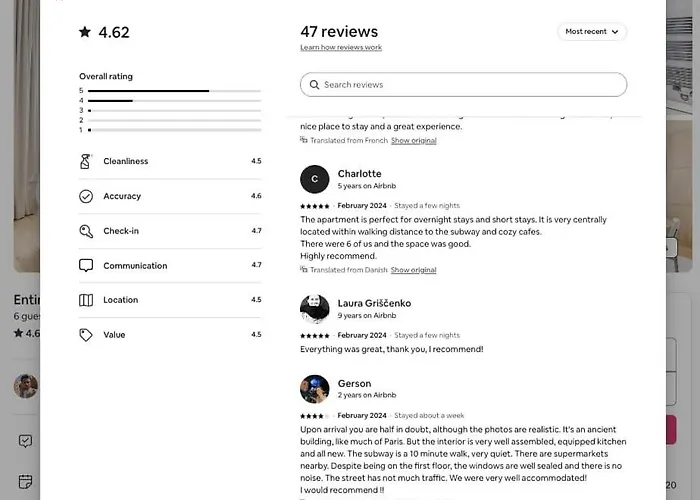Open Gerson's profile photo
The image size is (700, 500).
tap(314, 389)
